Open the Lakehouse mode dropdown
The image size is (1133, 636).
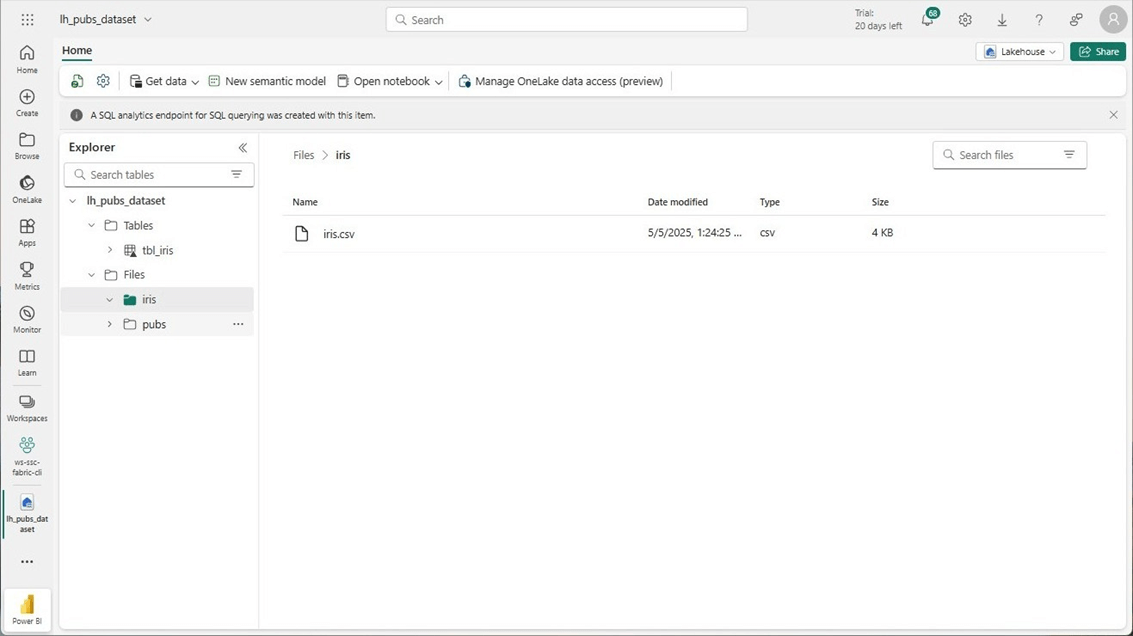(x=1019, y=51)
